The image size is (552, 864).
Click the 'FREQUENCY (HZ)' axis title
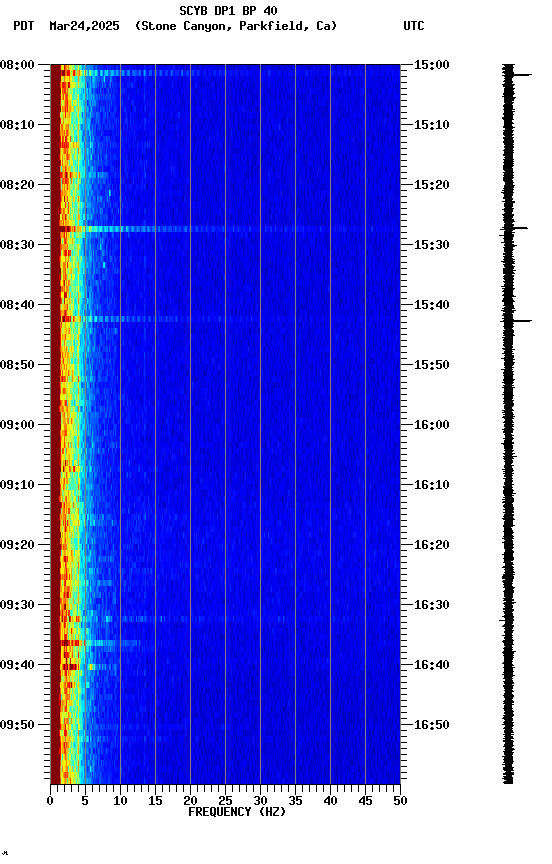237,812
